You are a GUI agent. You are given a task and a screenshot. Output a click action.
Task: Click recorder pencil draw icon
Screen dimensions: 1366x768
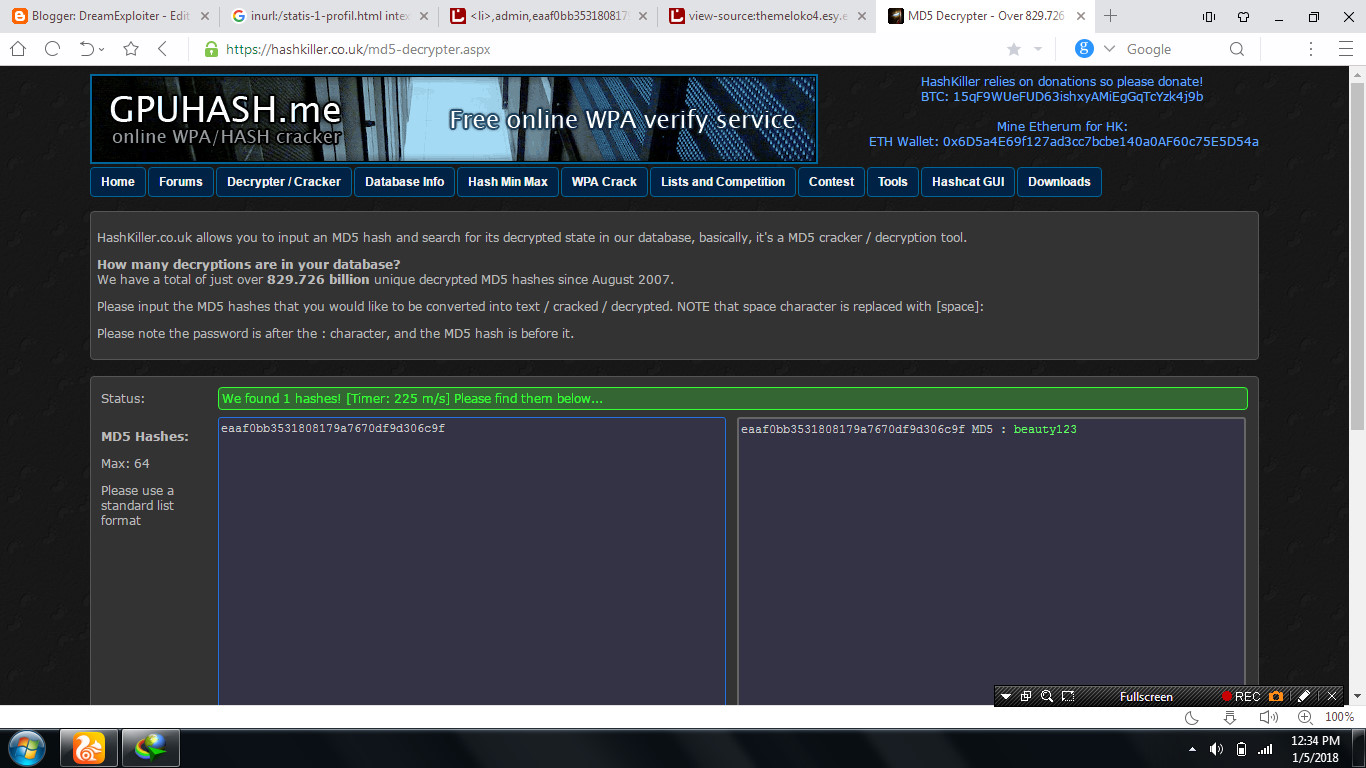click(1304, 696)
